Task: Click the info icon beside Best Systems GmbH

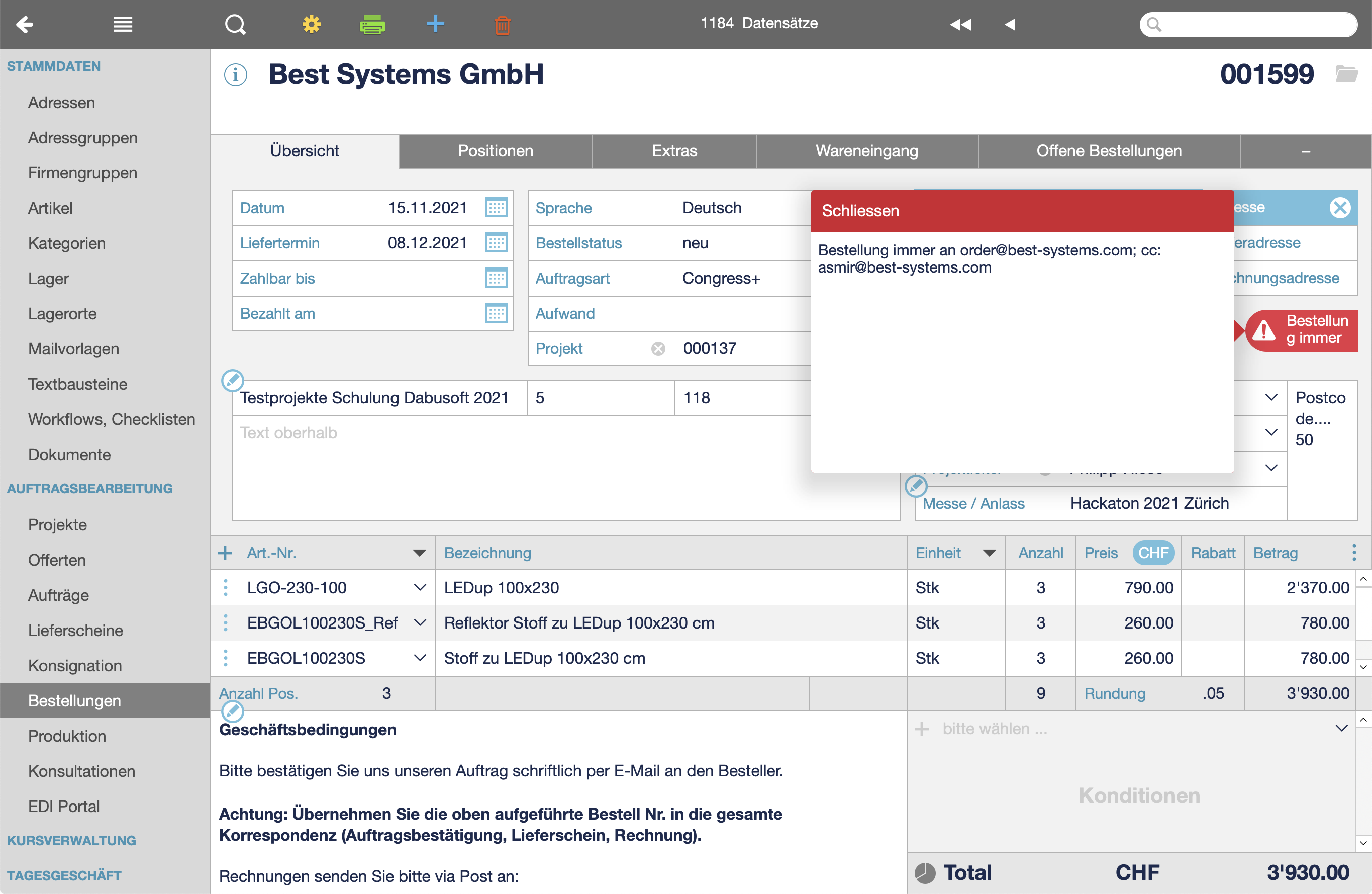Action: pyautogui.click(x=235, y=75)
